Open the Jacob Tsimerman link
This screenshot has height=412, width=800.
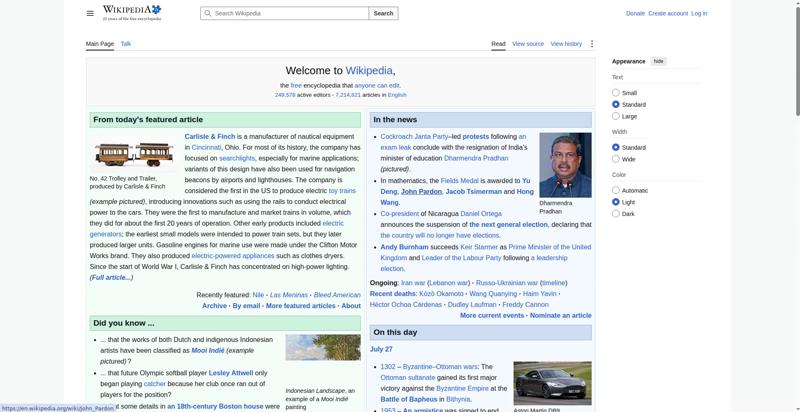[473, 192]
